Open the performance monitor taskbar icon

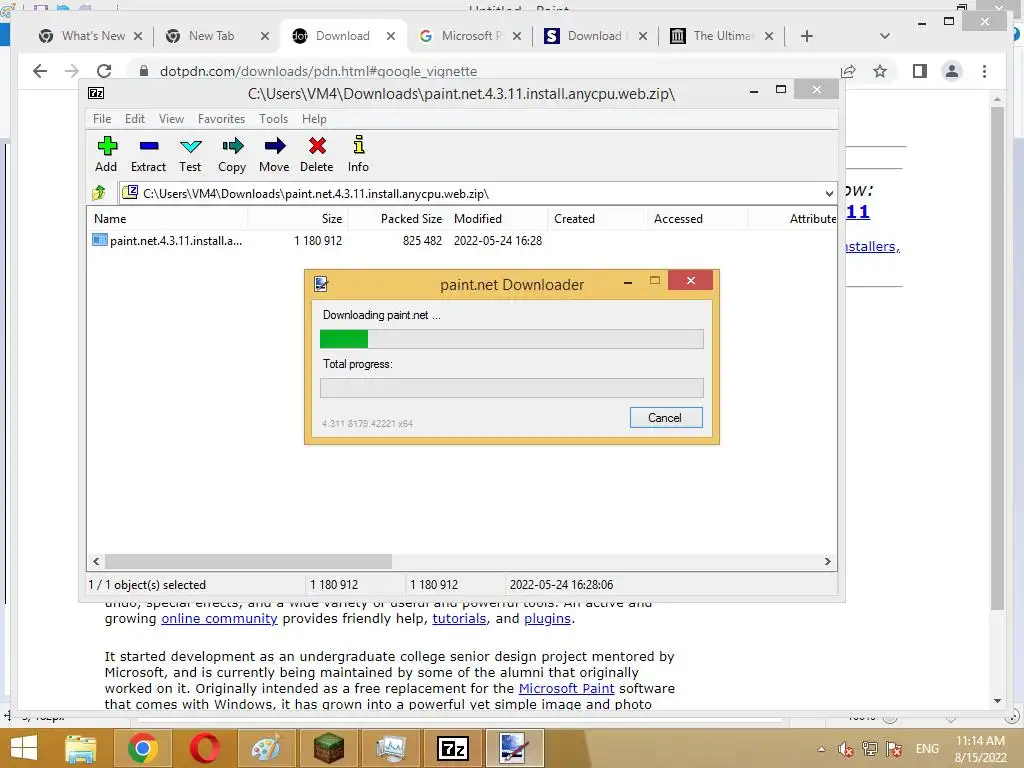391,748
